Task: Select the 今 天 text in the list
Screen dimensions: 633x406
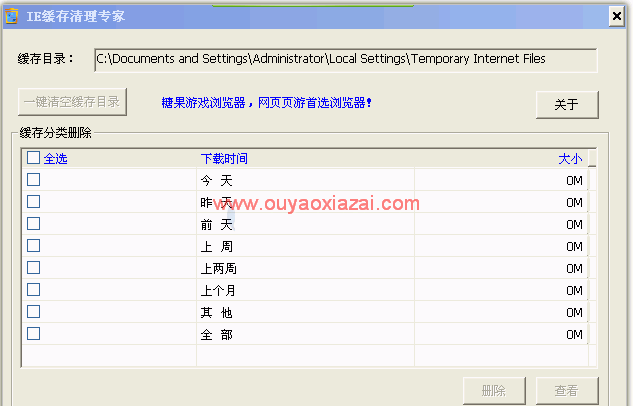Action: click(x=217, y=180)
